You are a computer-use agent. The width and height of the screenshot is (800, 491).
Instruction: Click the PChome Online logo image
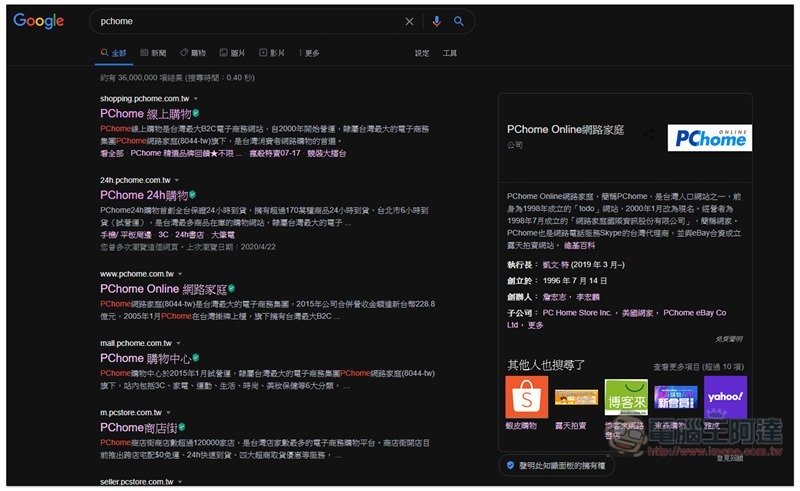coord(709,138)
